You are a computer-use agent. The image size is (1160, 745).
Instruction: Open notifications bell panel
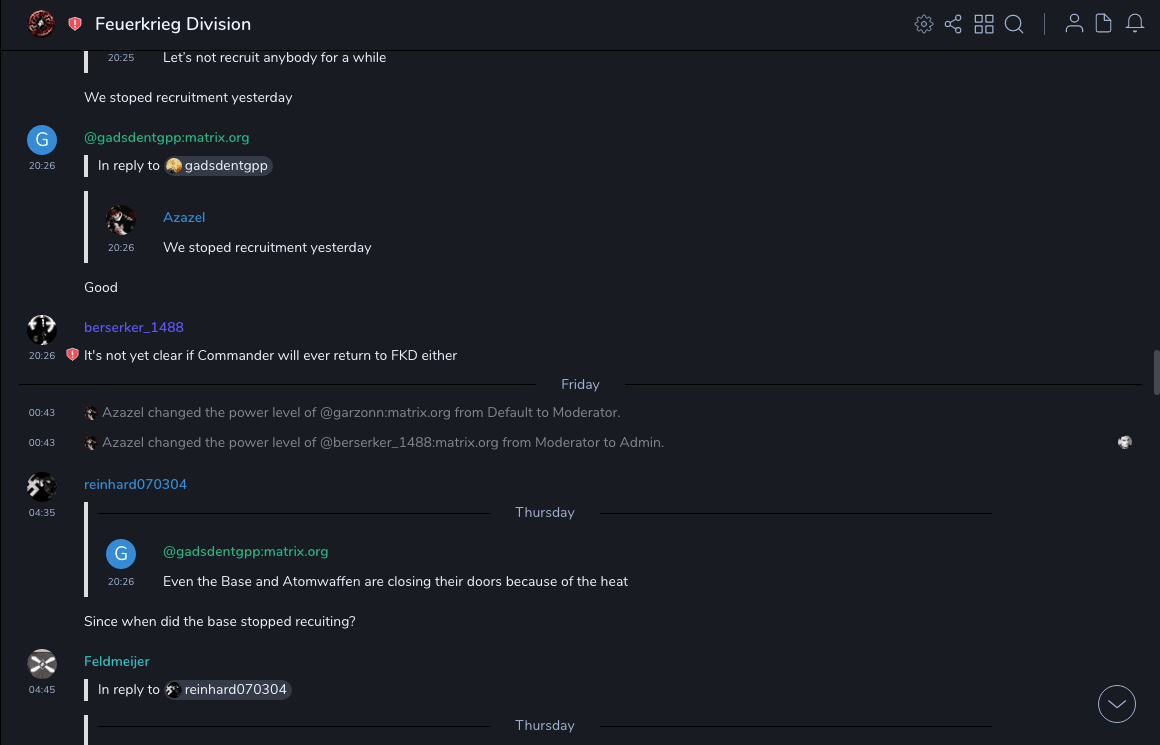[x=1135, y=24]
